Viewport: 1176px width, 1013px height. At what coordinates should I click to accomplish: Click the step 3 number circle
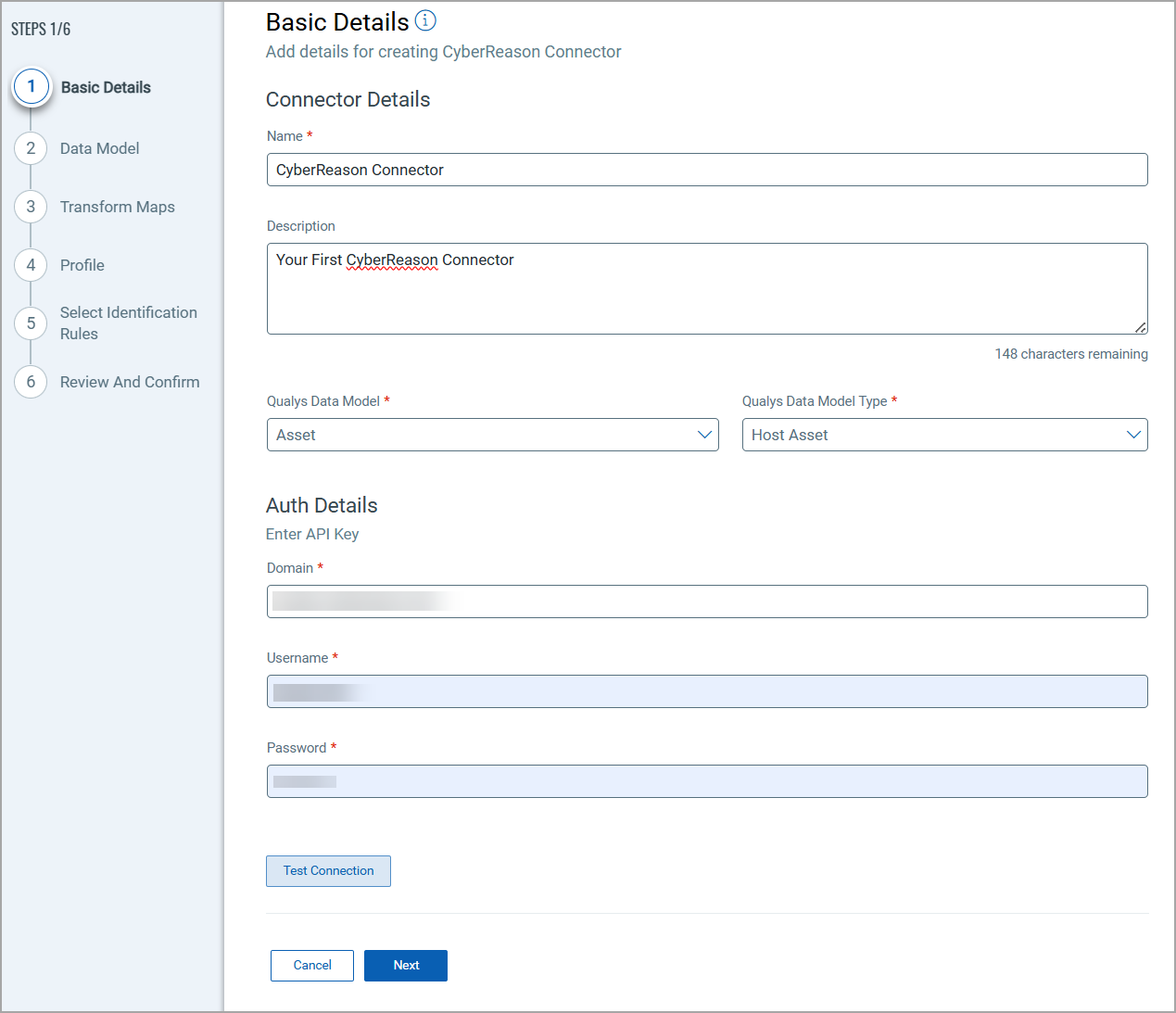click(x=31, y=207)
